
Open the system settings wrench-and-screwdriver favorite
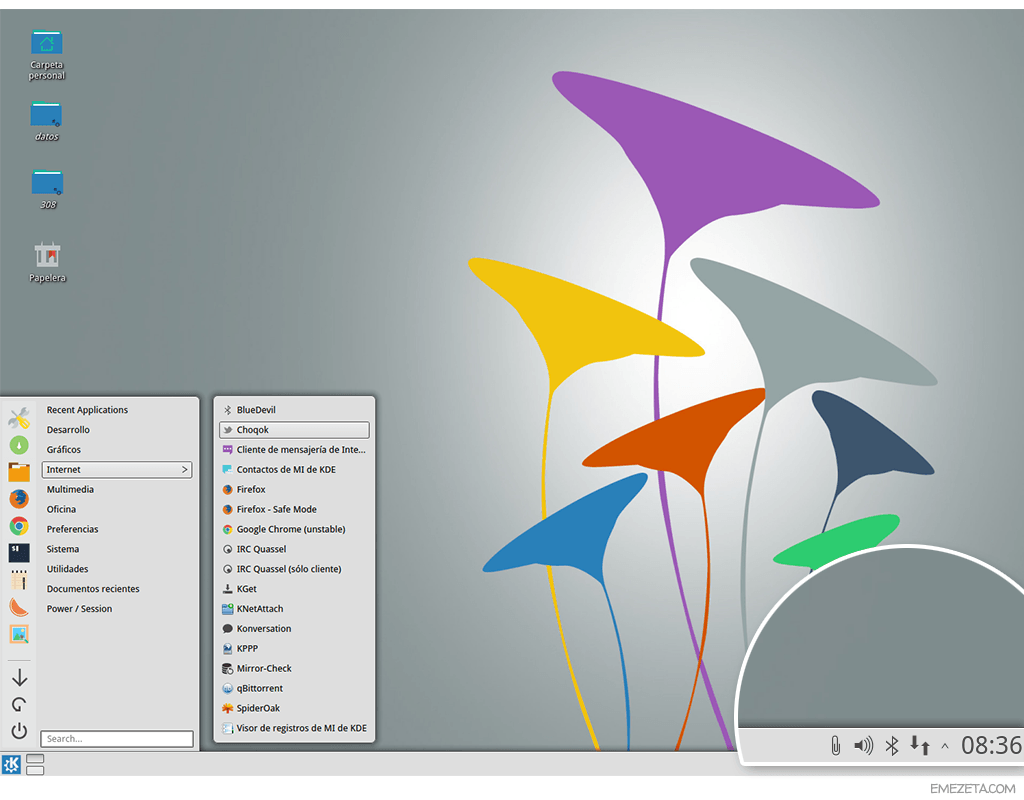click(x=19, y=418)
